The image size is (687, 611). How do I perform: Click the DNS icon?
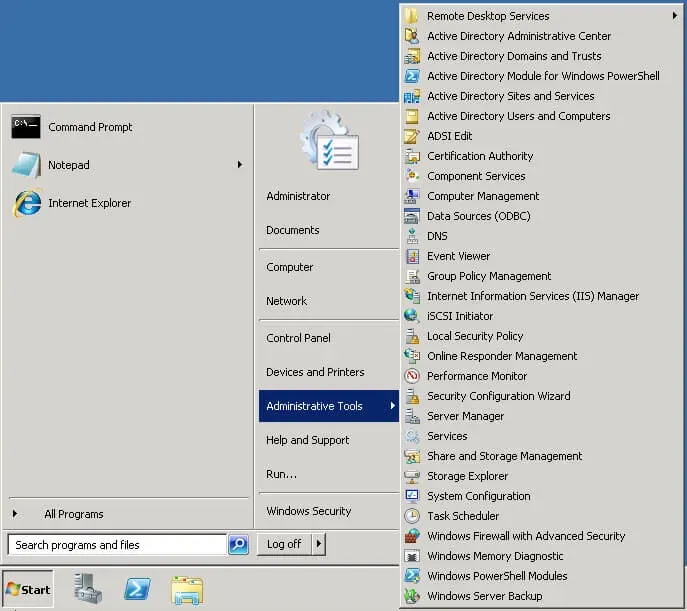tap(412, 236)
